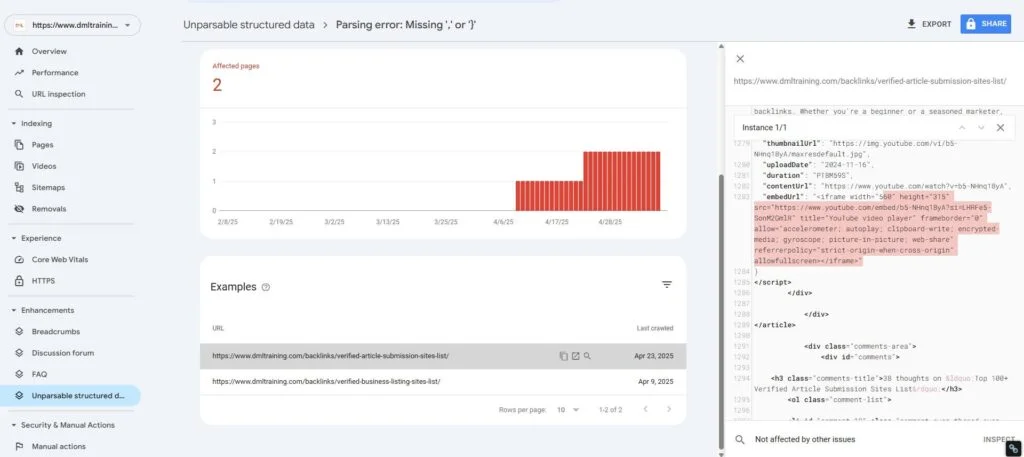
Task: Open Performance report icon
Action: [x=19, y=72]
